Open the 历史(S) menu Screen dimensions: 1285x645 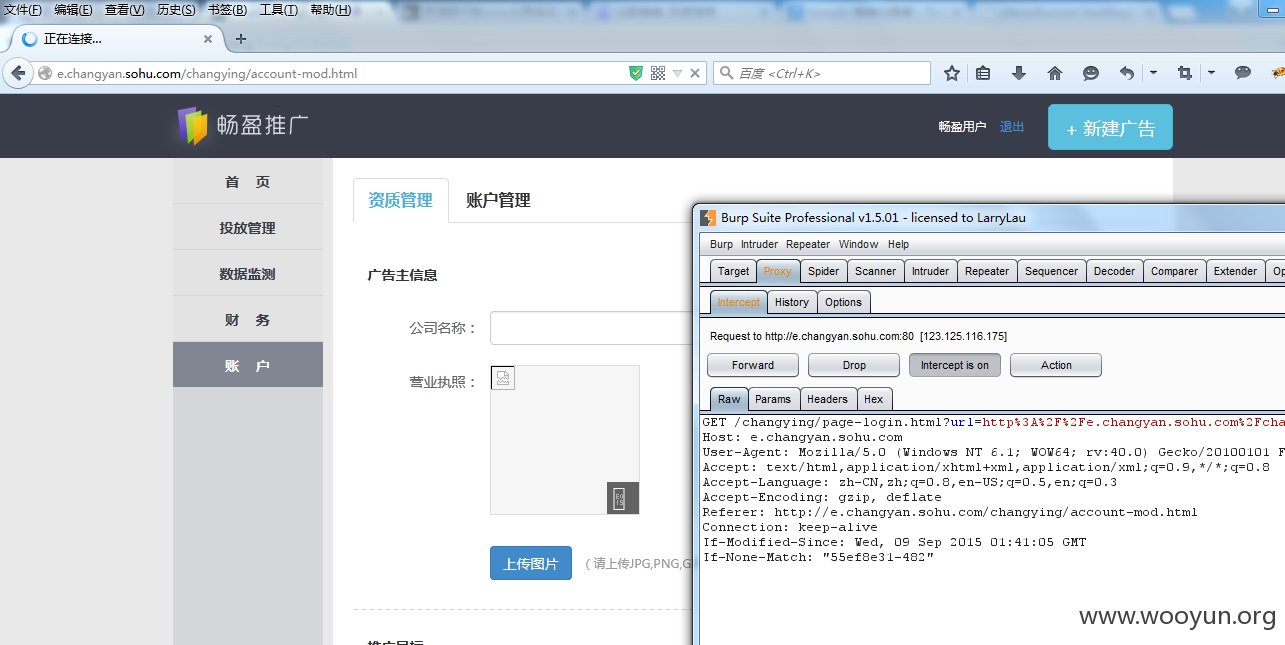[176, 10]
